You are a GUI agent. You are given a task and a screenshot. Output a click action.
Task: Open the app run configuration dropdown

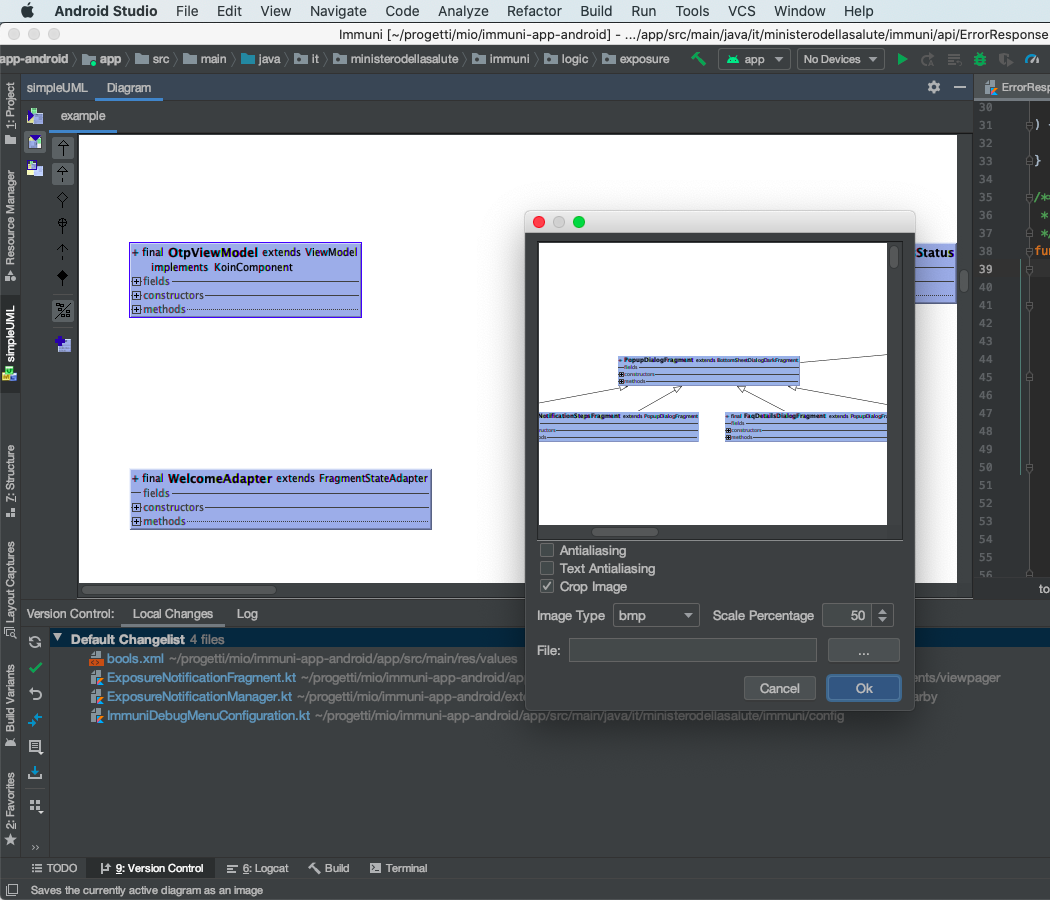pyautogui.click(x=754, y=59)
